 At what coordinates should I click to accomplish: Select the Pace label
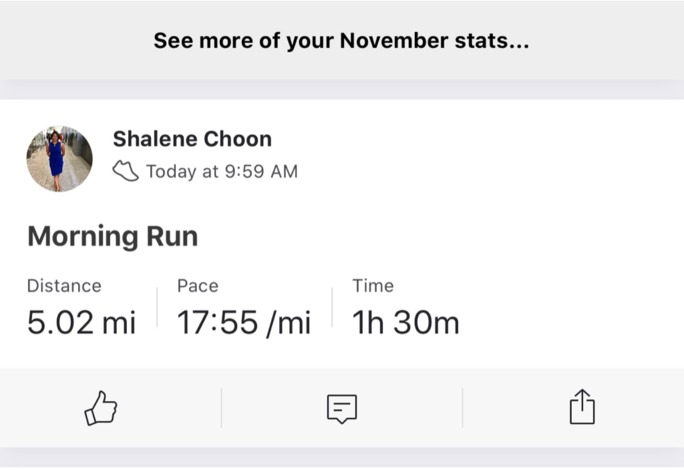point(198,286)
